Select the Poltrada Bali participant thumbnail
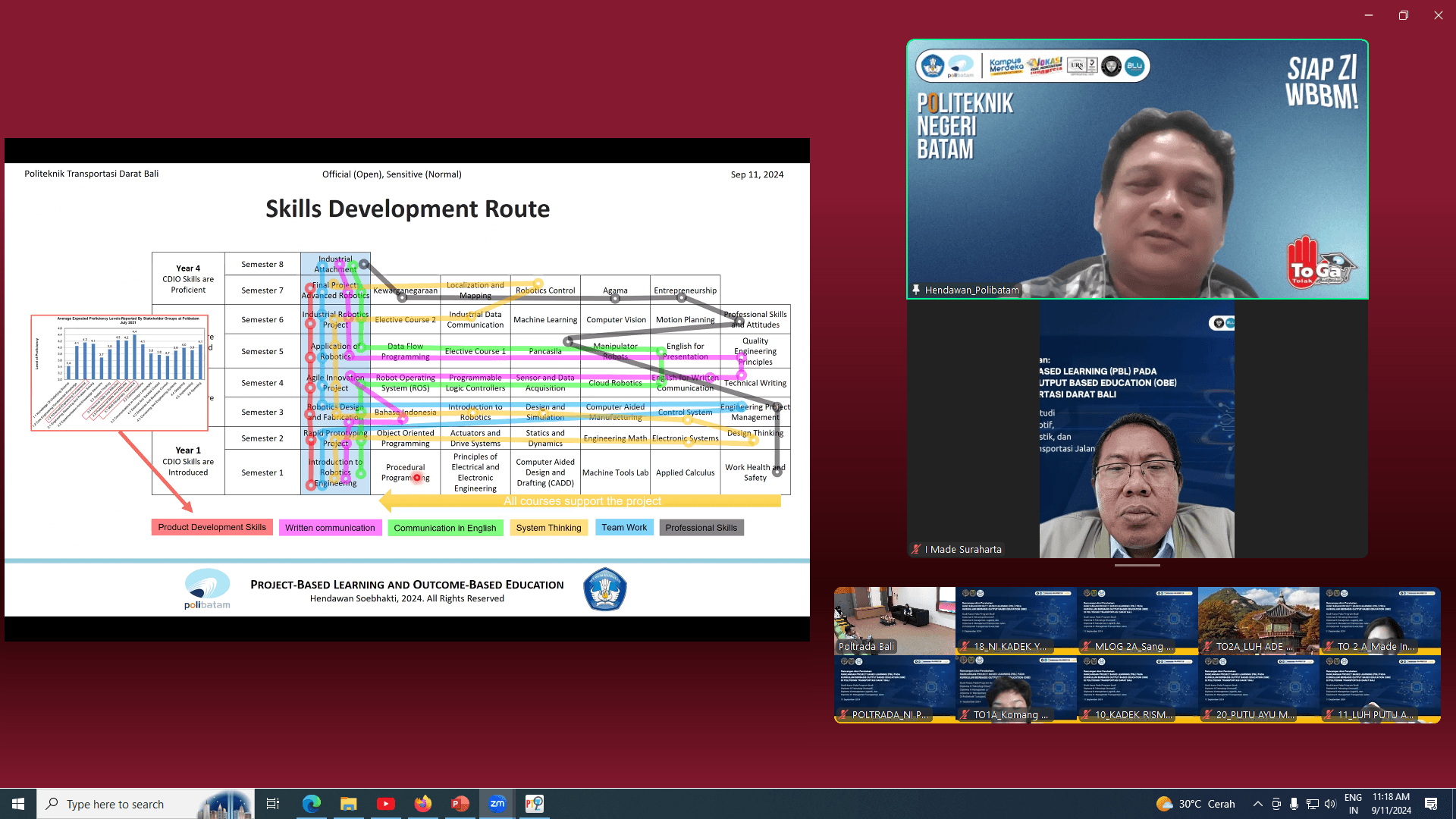This screenshot has width=1456, height=819. 894,620
